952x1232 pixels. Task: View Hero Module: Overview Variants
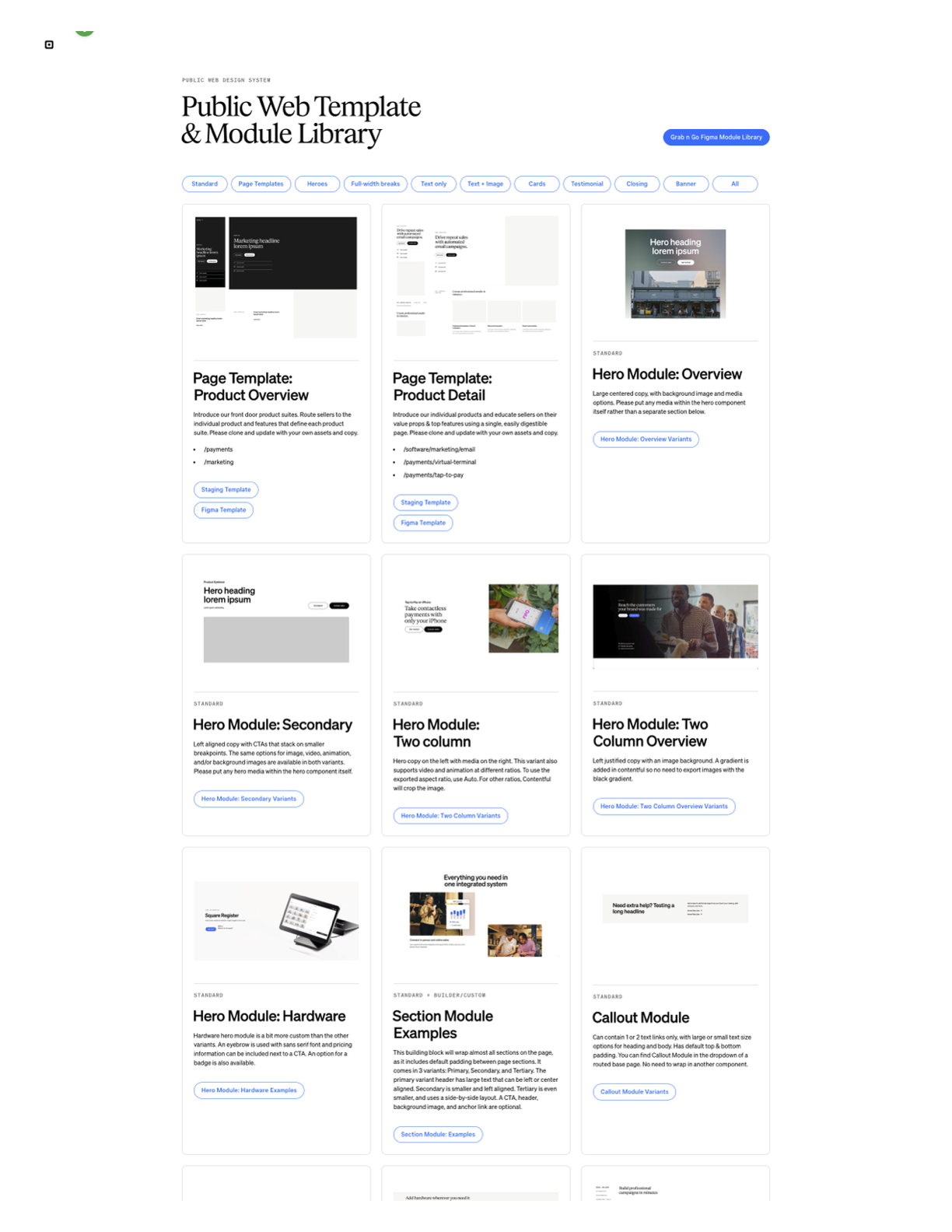tap(646, 439)
